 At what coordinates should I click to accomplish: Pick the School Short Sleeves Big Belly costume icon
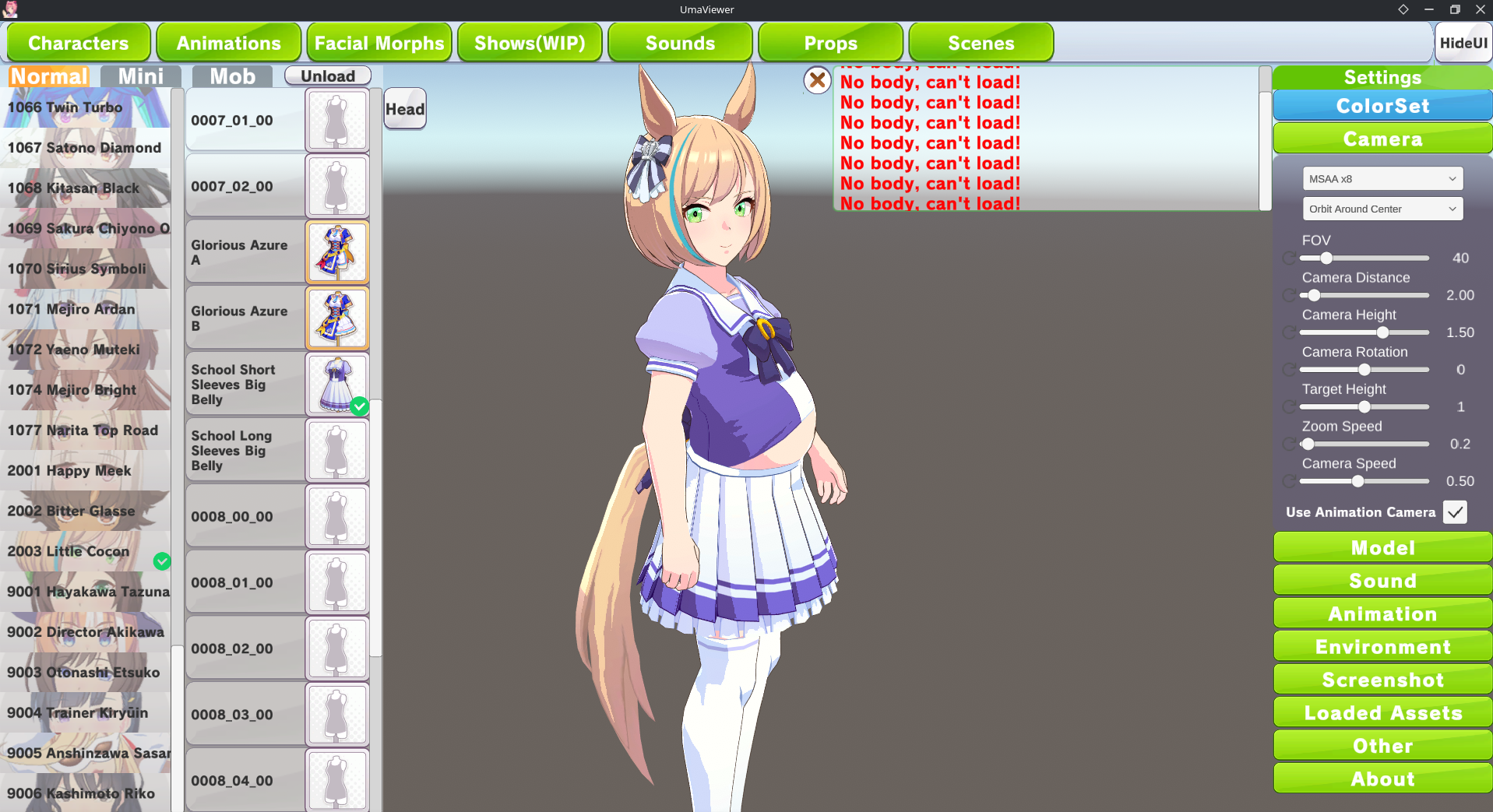coord(336,385)
